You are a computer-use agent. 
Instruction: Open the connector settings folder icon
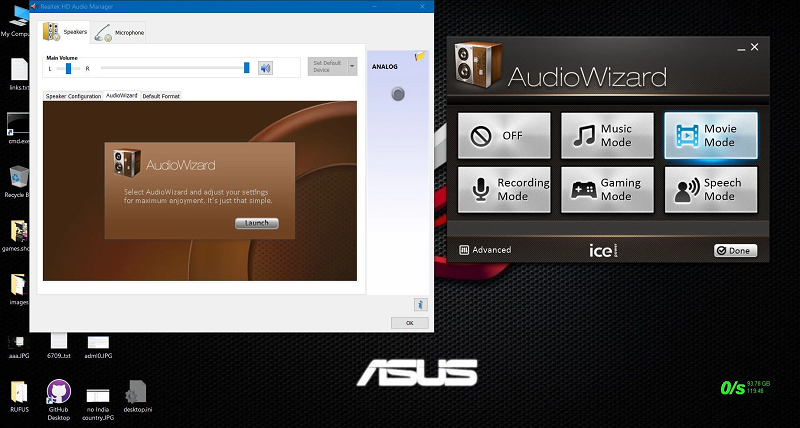click(420, 56)
